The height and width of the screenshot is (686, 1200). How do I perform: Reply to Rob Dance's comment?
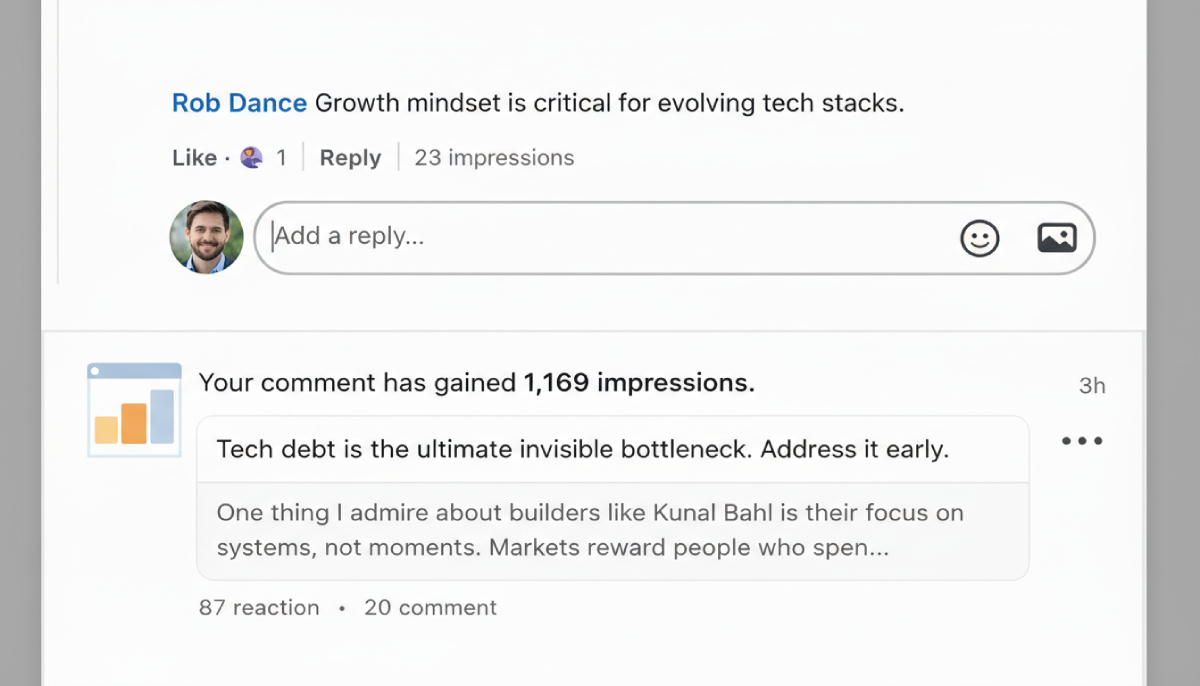coord(350,158)
